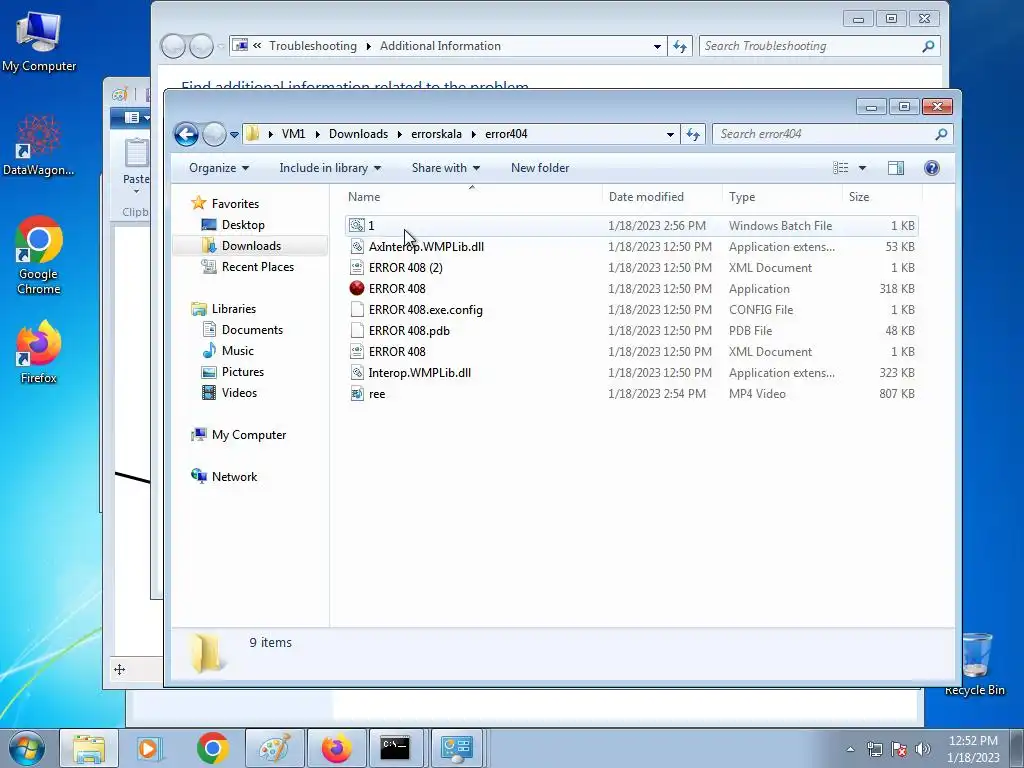The image size is (1024, 768).
Task: Switch to Command Prompt on the taskbar
Action: [x=395, y=748]
